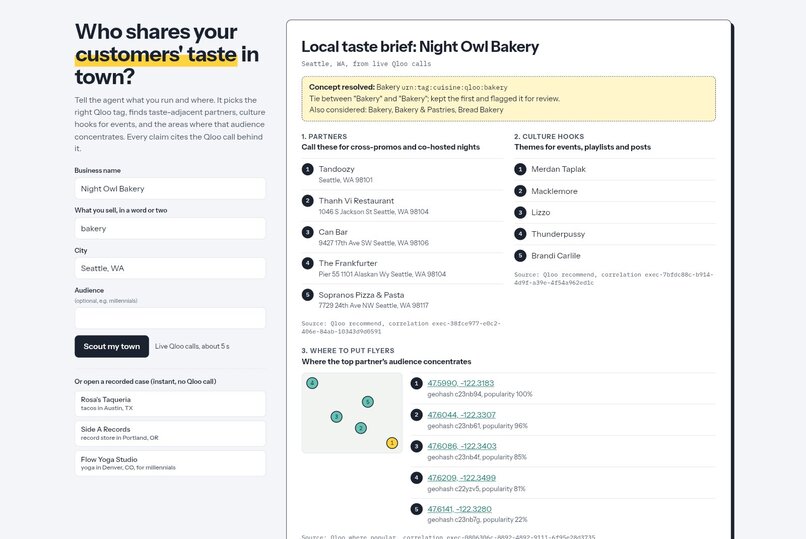Click the Business name input field
Image resolution: width=806 pixels, height=539 pixels.
pyautogui.click(x=170, y=189)
